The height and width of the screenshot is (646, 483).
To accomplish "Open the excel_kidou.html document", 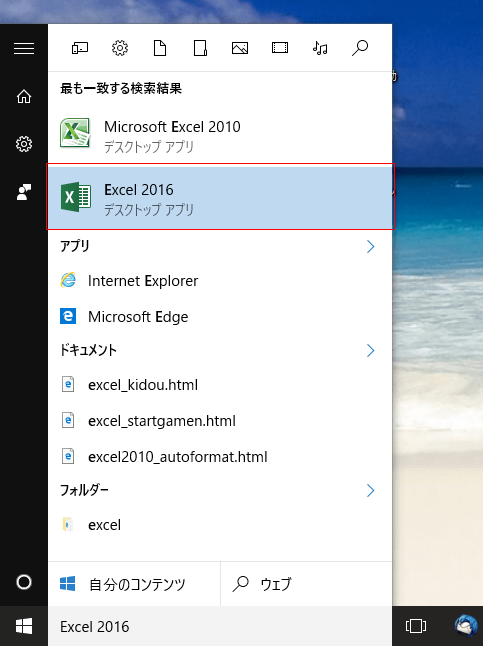I will click(220, 385).
